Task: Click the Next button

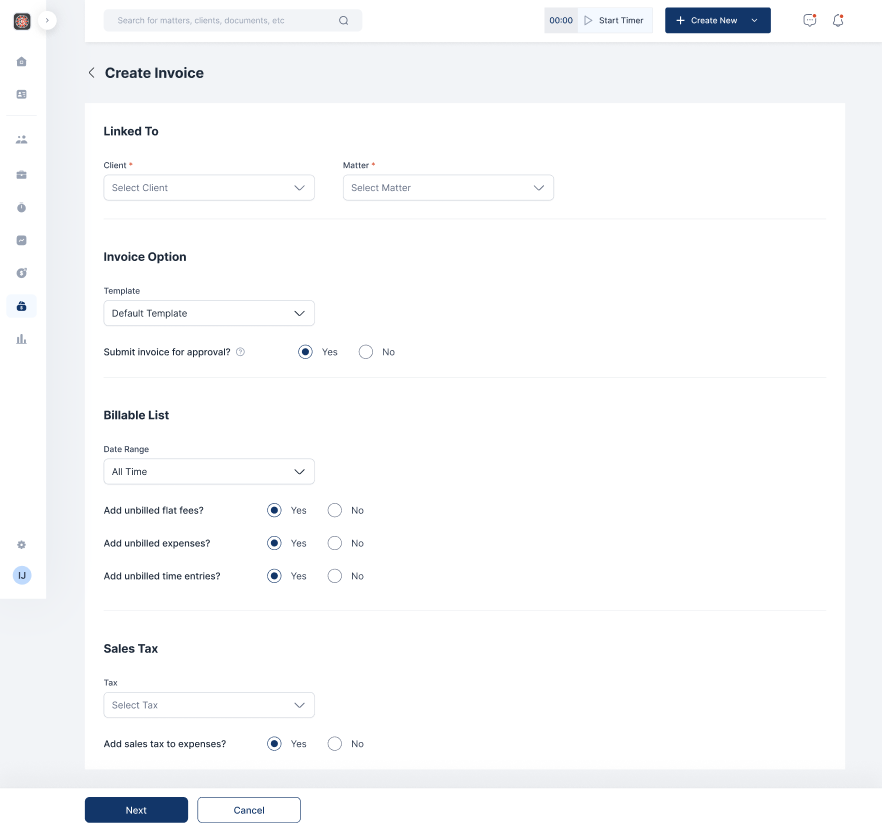Action: [136, 810]
